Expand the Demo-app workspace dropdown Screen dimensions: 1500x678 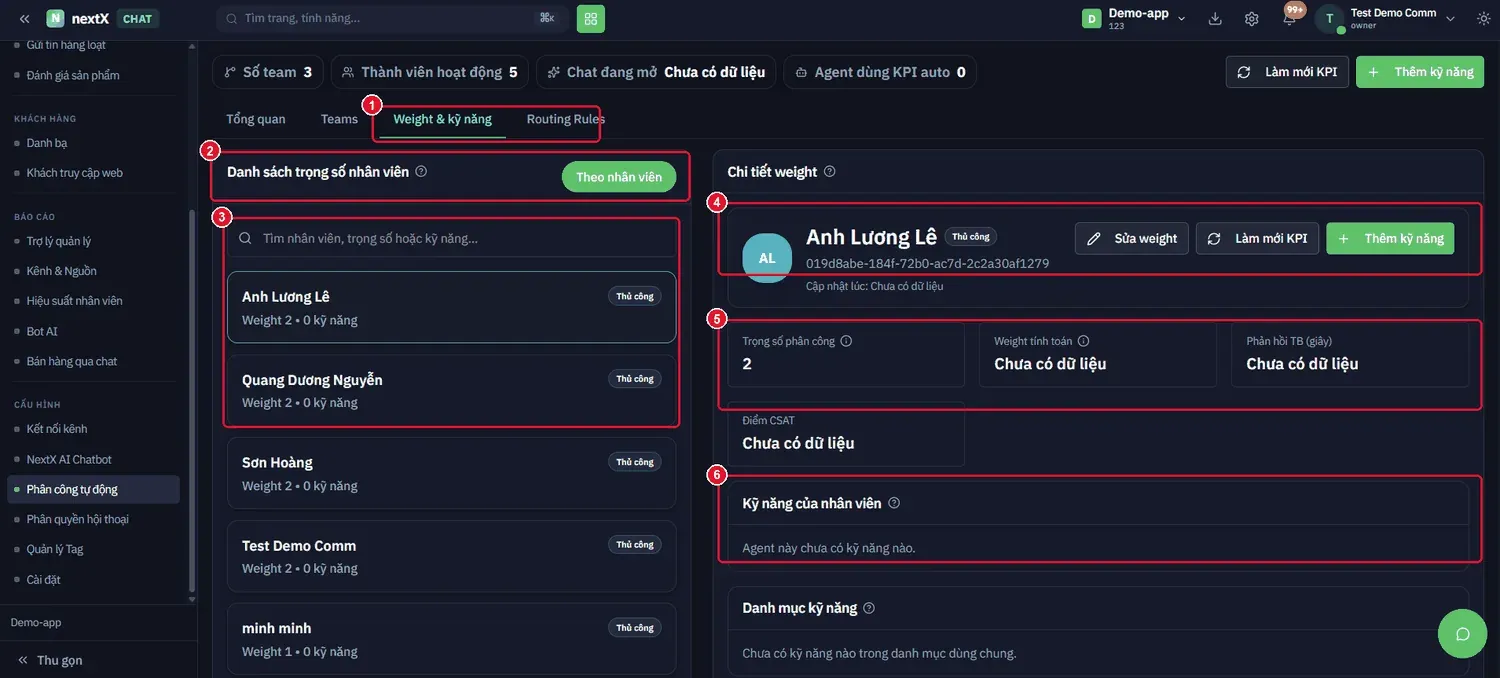coord(1135,18)
